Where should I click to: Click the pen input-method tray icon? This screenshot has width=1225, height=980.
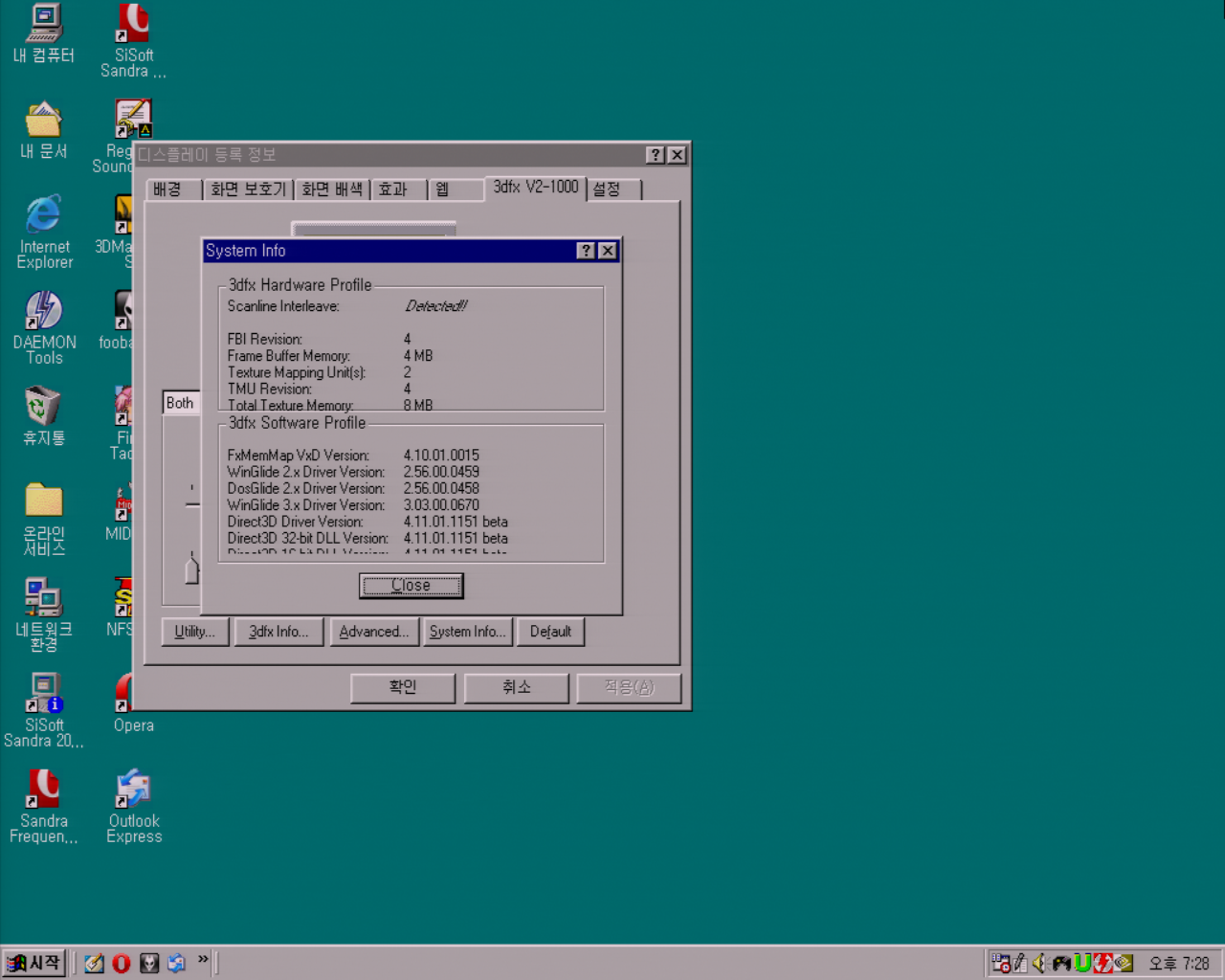pos(1020,964)
